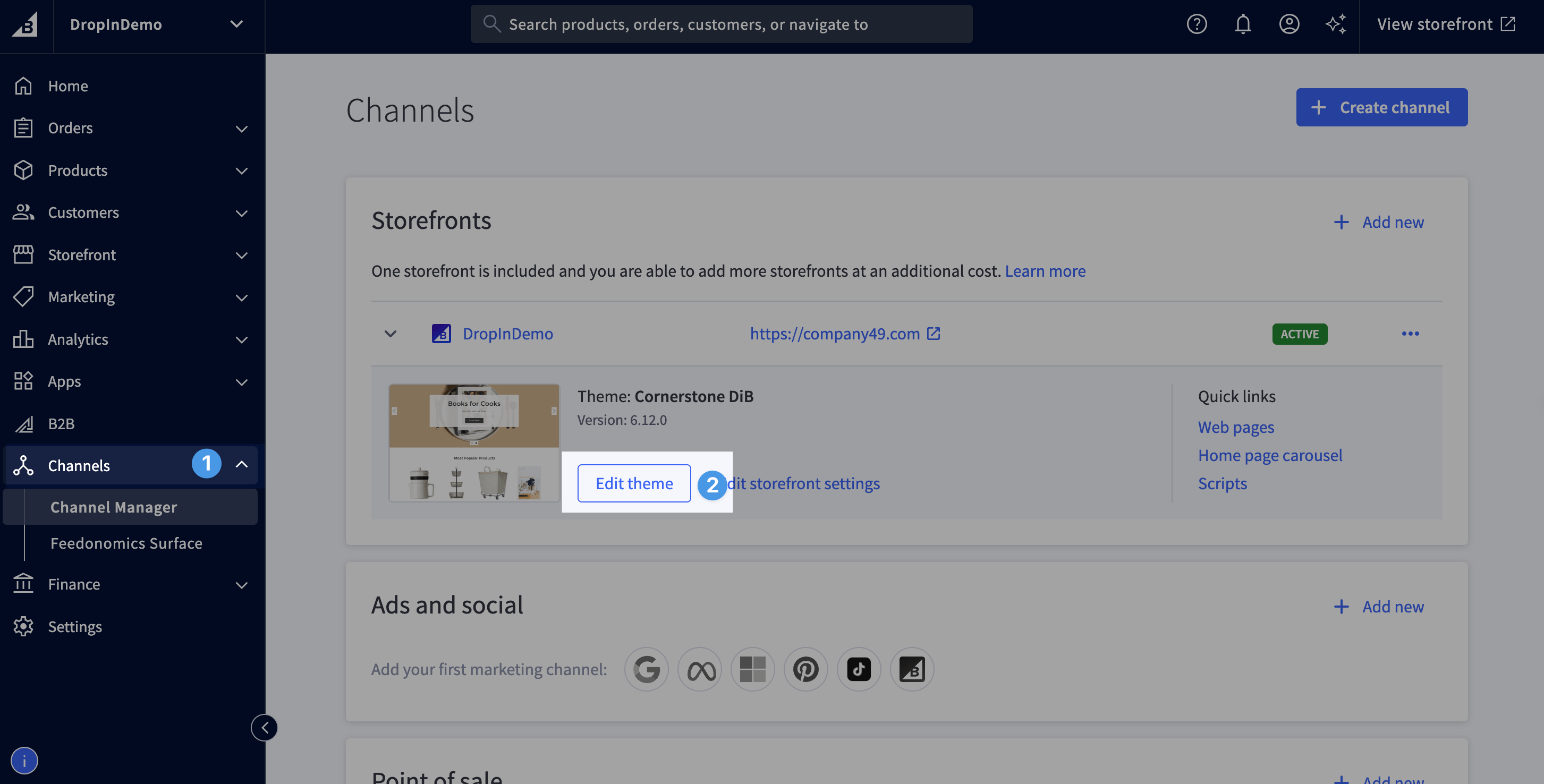The width and height of the screenshot is (1544, 784).
Task: Open Scripts quick link
Action: [x=1223, y=484]
